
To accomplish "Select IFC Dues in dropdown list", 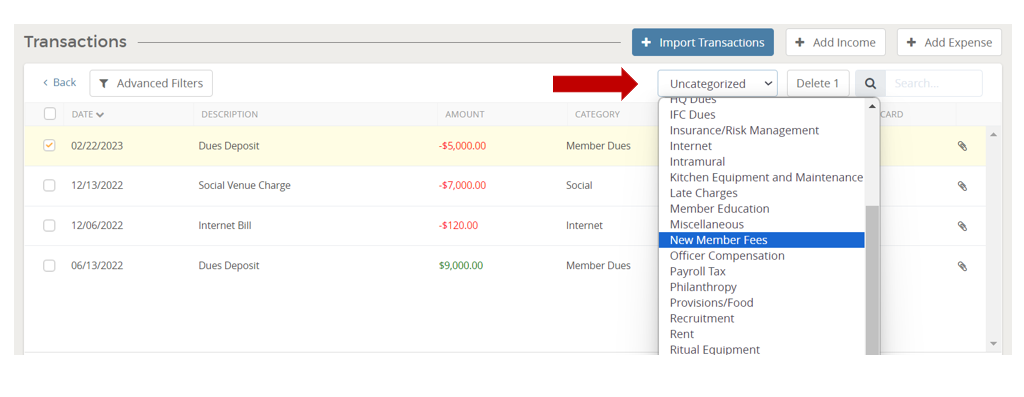I will click(x=761, y=115).
